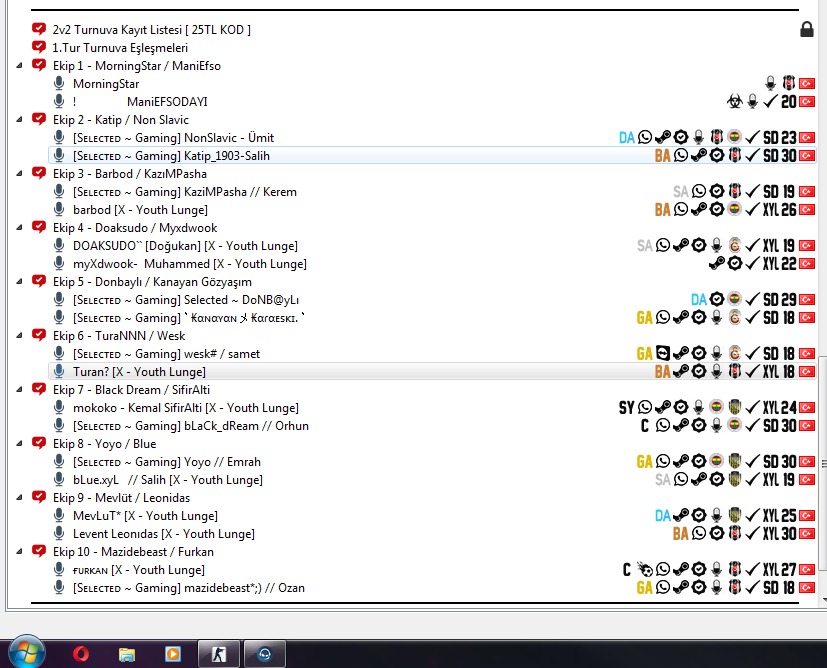Open Windows Explorer from the taskbar
The image size is (827, 668).
point(127,654)
